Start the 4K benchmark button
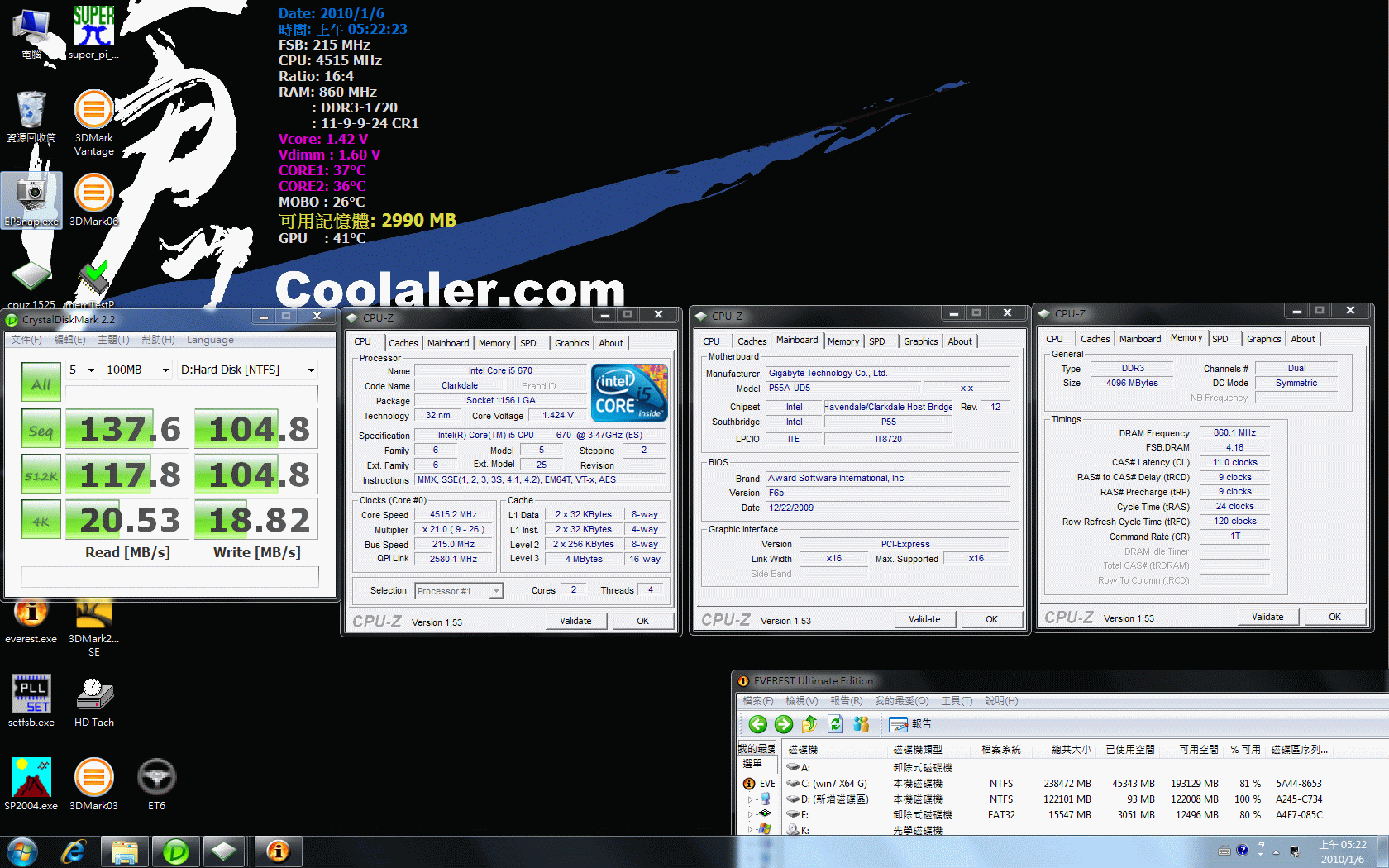 click(x=41, y=521)
